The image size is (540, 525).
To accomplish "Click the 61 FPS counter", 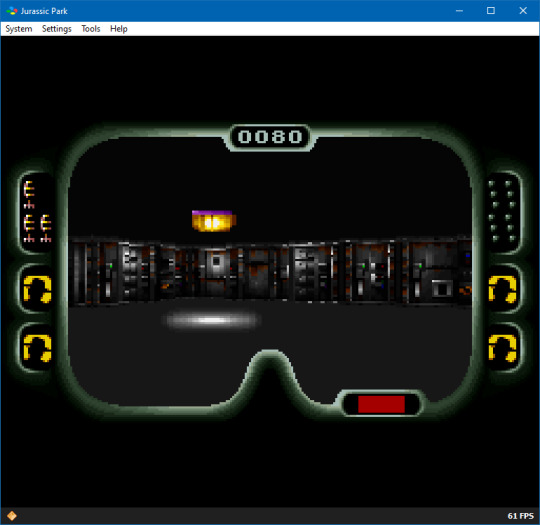I will (520, 516).
